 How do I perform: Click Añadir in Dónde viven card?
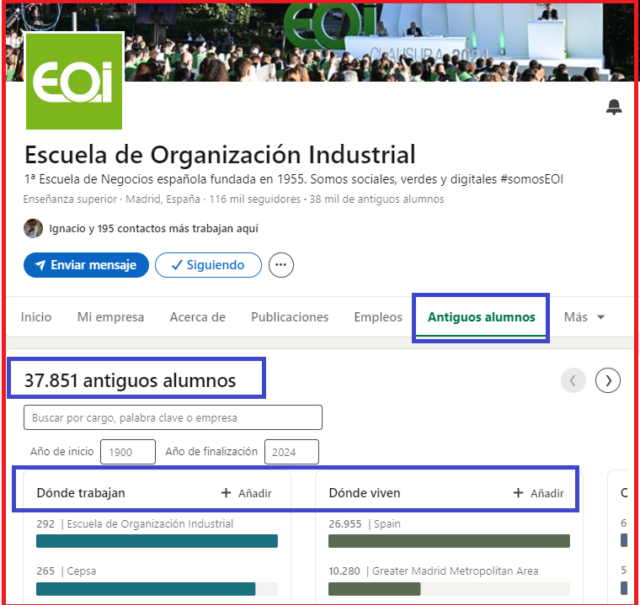point(538,493)
